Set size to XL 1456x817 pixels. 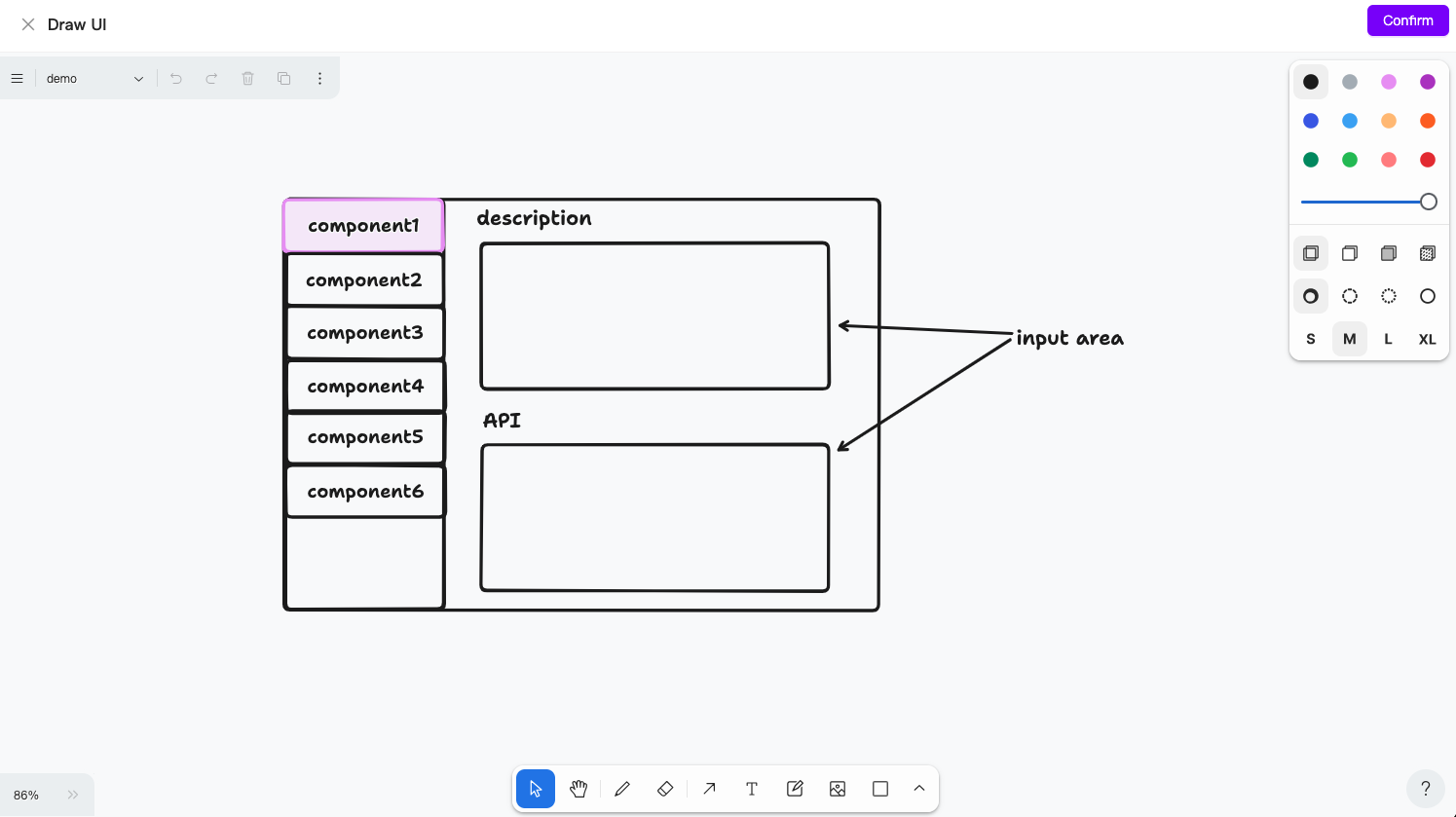click(x=1427, y=339)
